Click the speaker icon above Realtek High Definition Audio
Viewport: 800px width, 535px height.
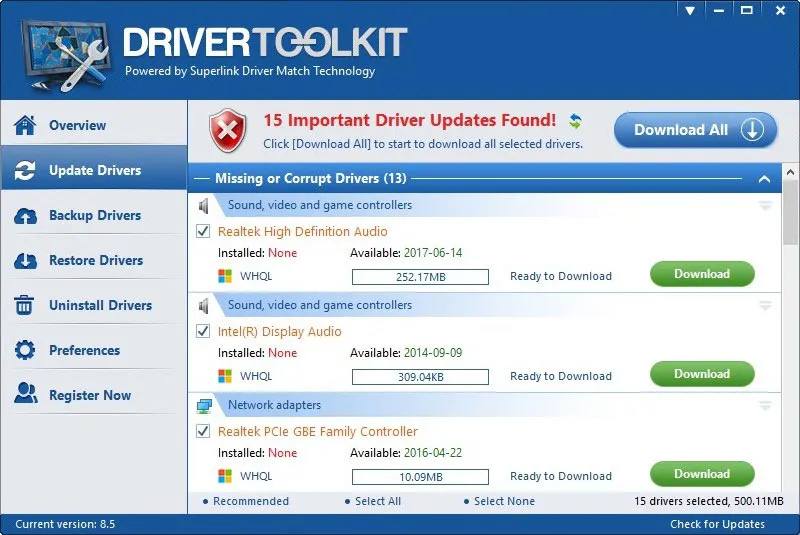click(x=204, y=206)
